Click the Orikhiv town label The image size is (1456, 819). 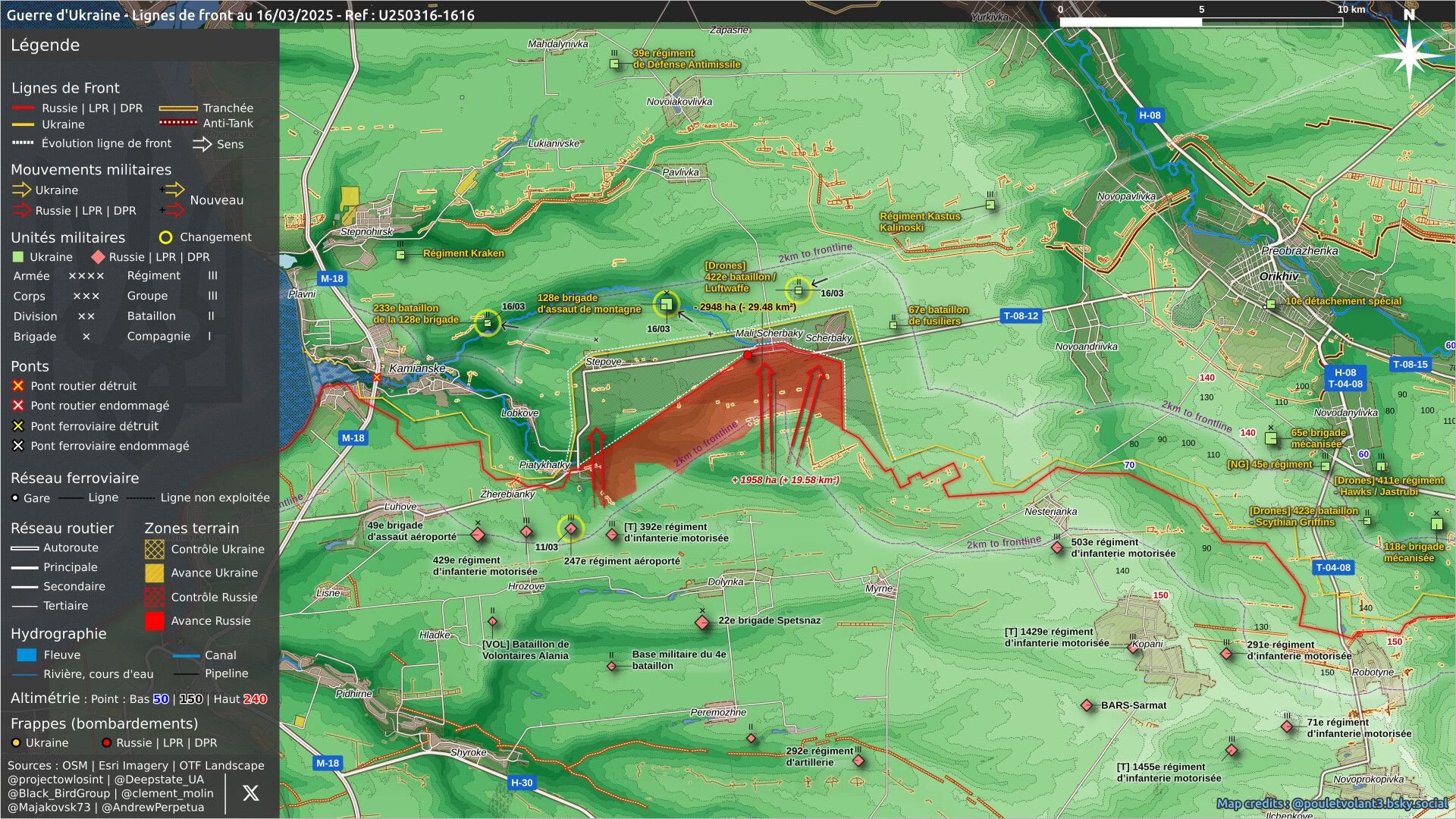coord(1279,276)
